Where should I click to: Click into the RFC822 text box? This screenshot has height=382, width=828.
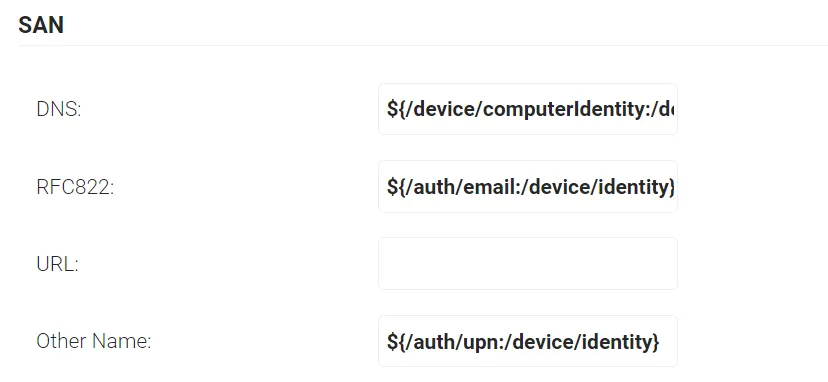tap(528, 187)
